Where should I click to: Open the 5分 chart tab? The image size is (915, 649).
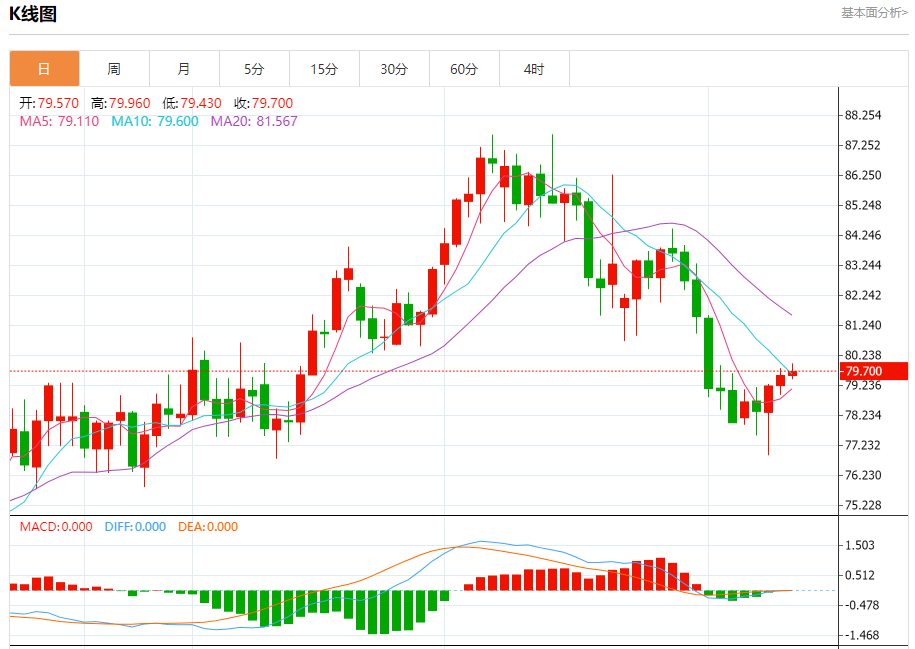(x=254, y=69)
